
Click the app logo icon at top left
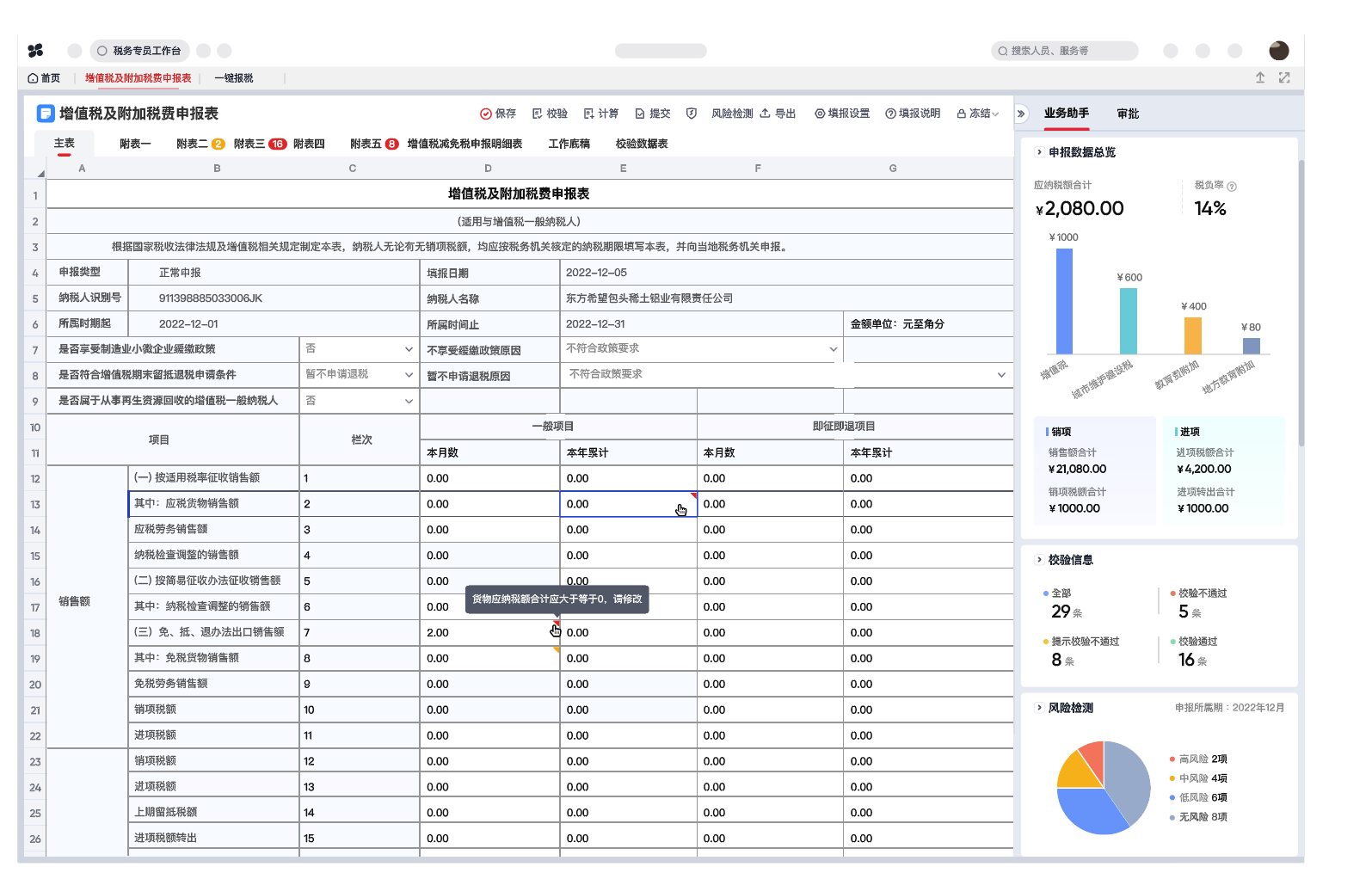(35, 51)
